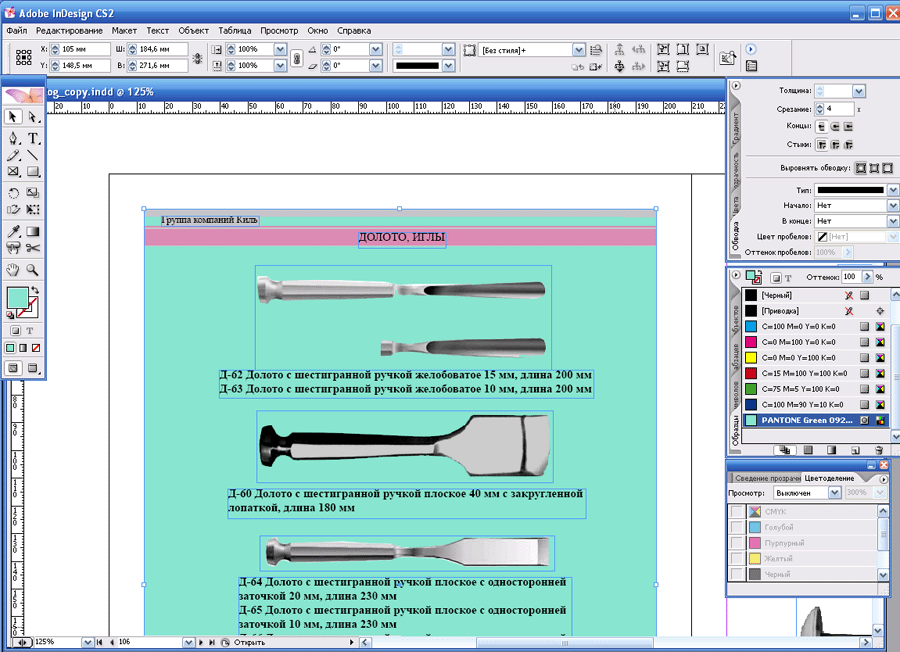900x652 pixels.
Task: Delete swatch with the trash icon
Action: point(879,451)
